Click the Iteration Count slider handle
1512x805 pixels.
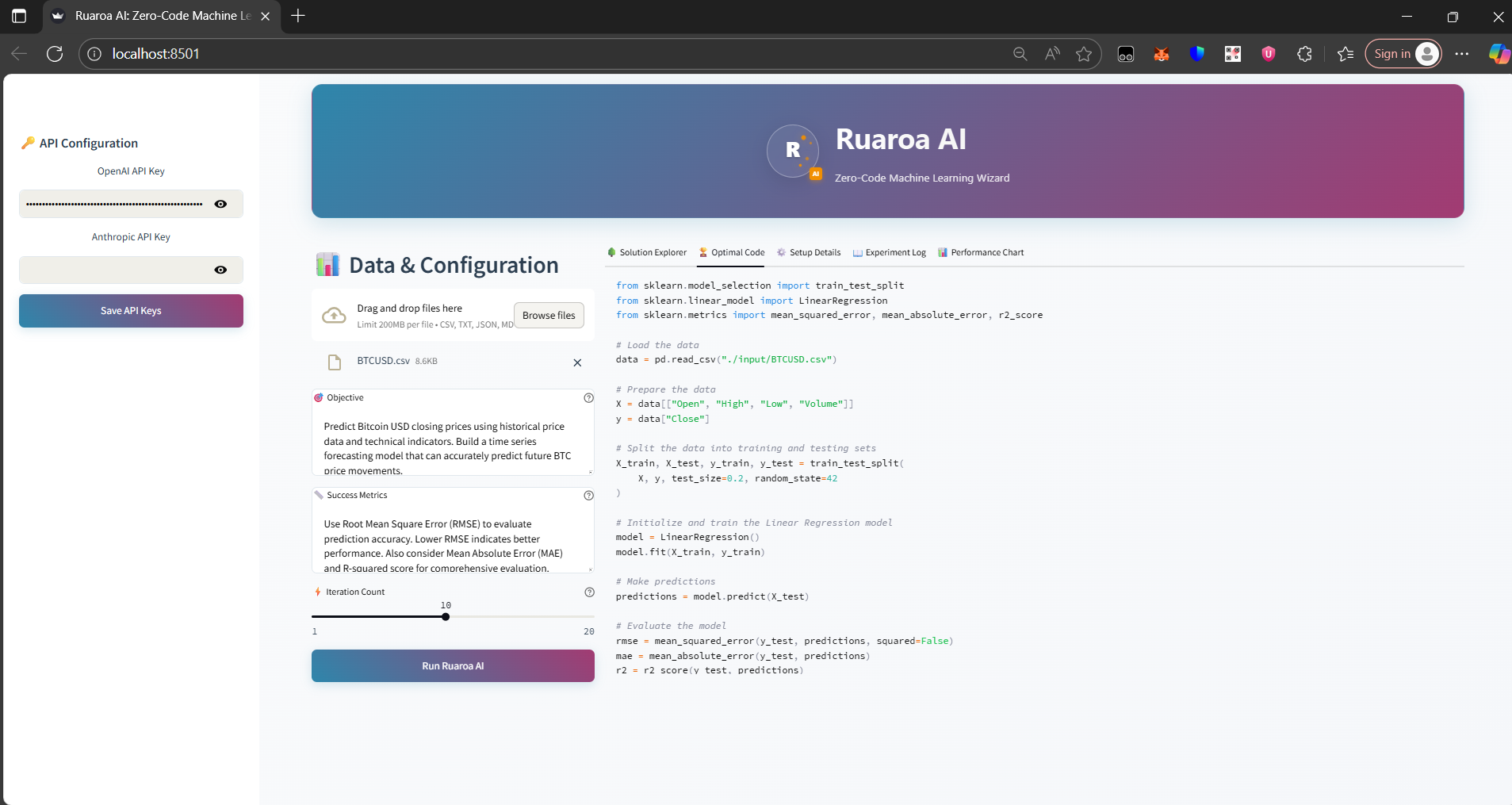point(446,616)
